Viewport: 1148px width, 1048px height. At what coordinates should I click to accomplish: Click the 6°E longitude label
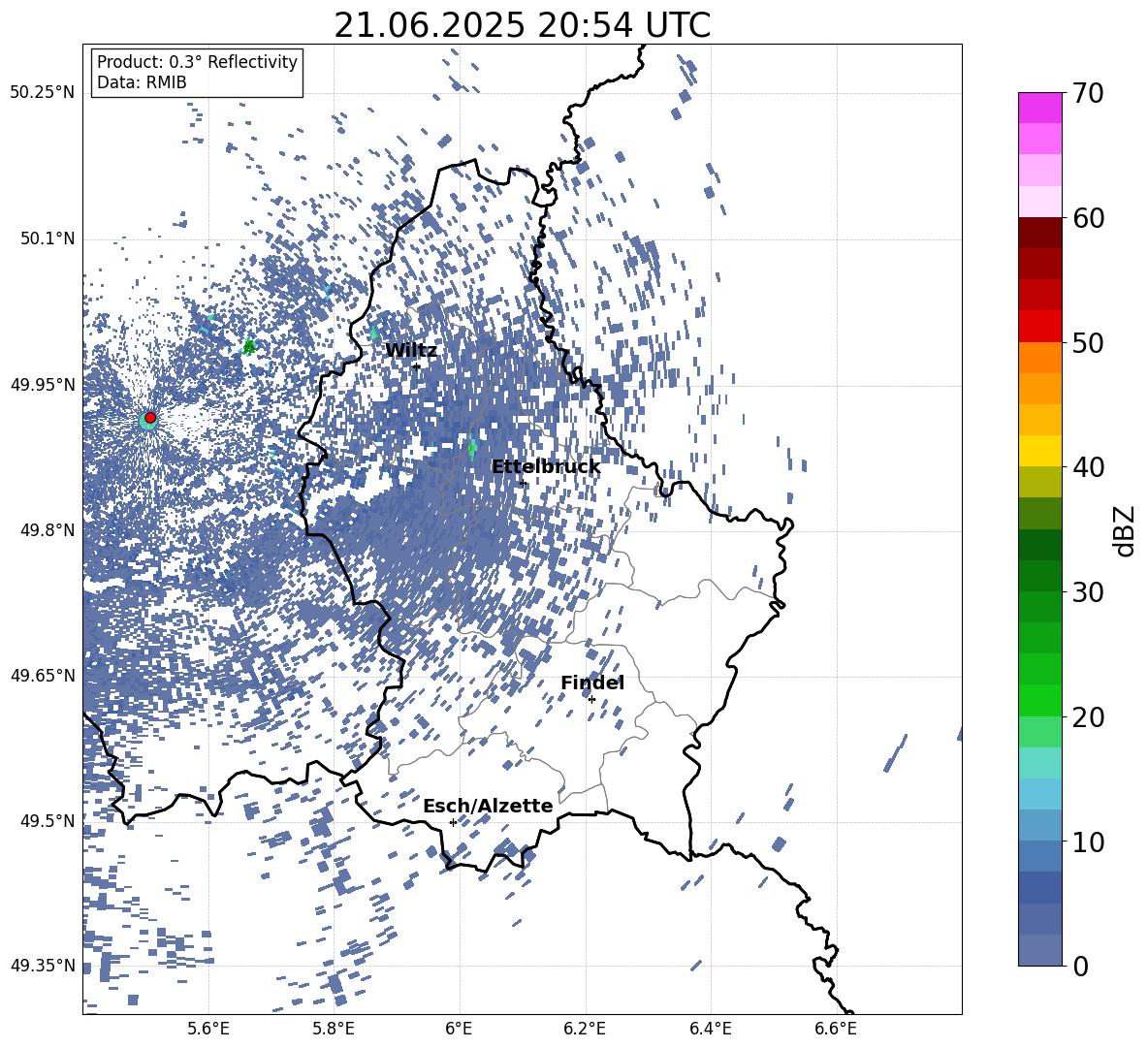click(x=459, y=1029)
